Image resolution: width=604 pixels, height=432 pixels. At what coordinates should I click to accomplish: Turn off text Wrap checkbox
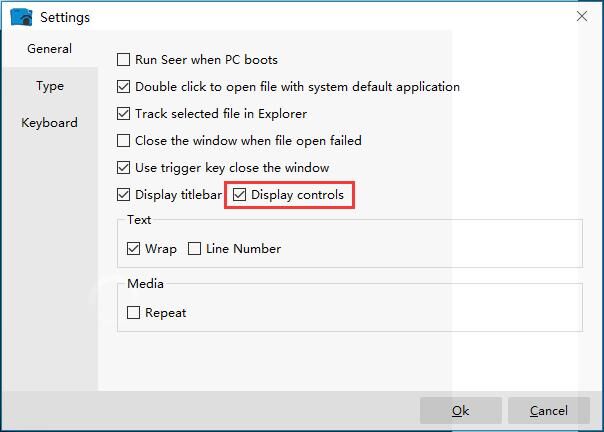[x=134, y=249]
